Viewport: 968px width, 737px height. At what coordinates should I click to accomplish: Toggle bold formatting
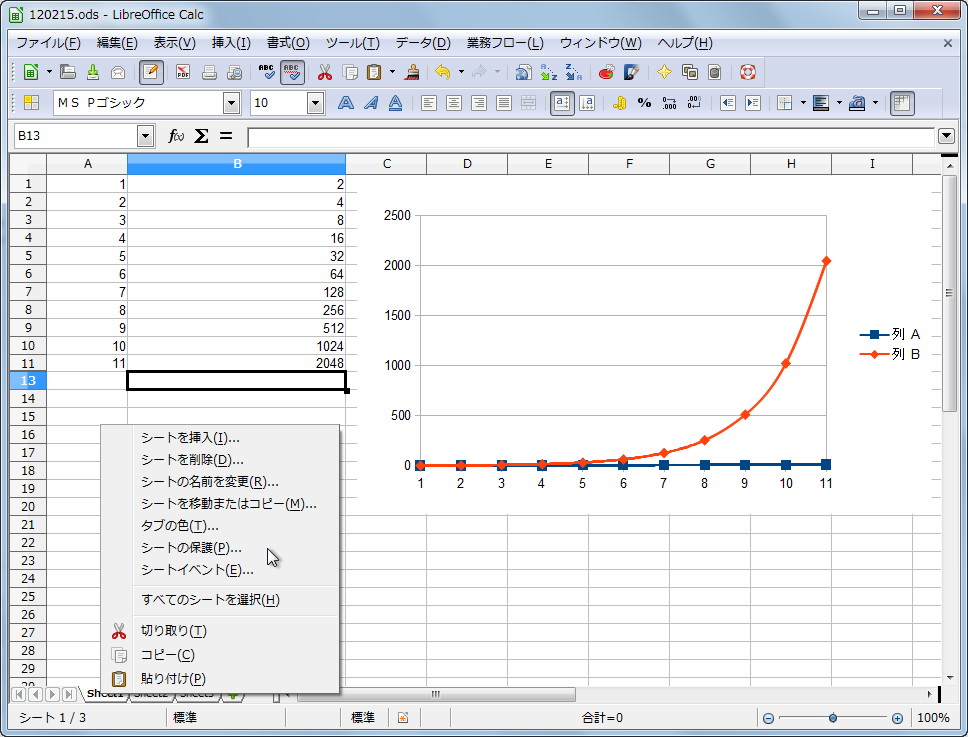tap(346, 102)
